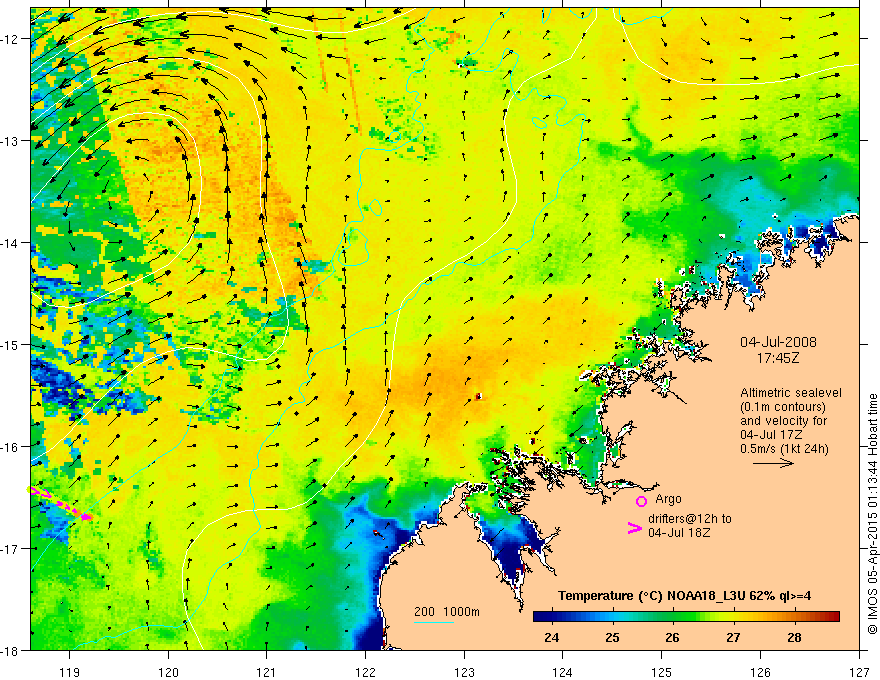Click the '200 1000m' depth label

point(447,612)
